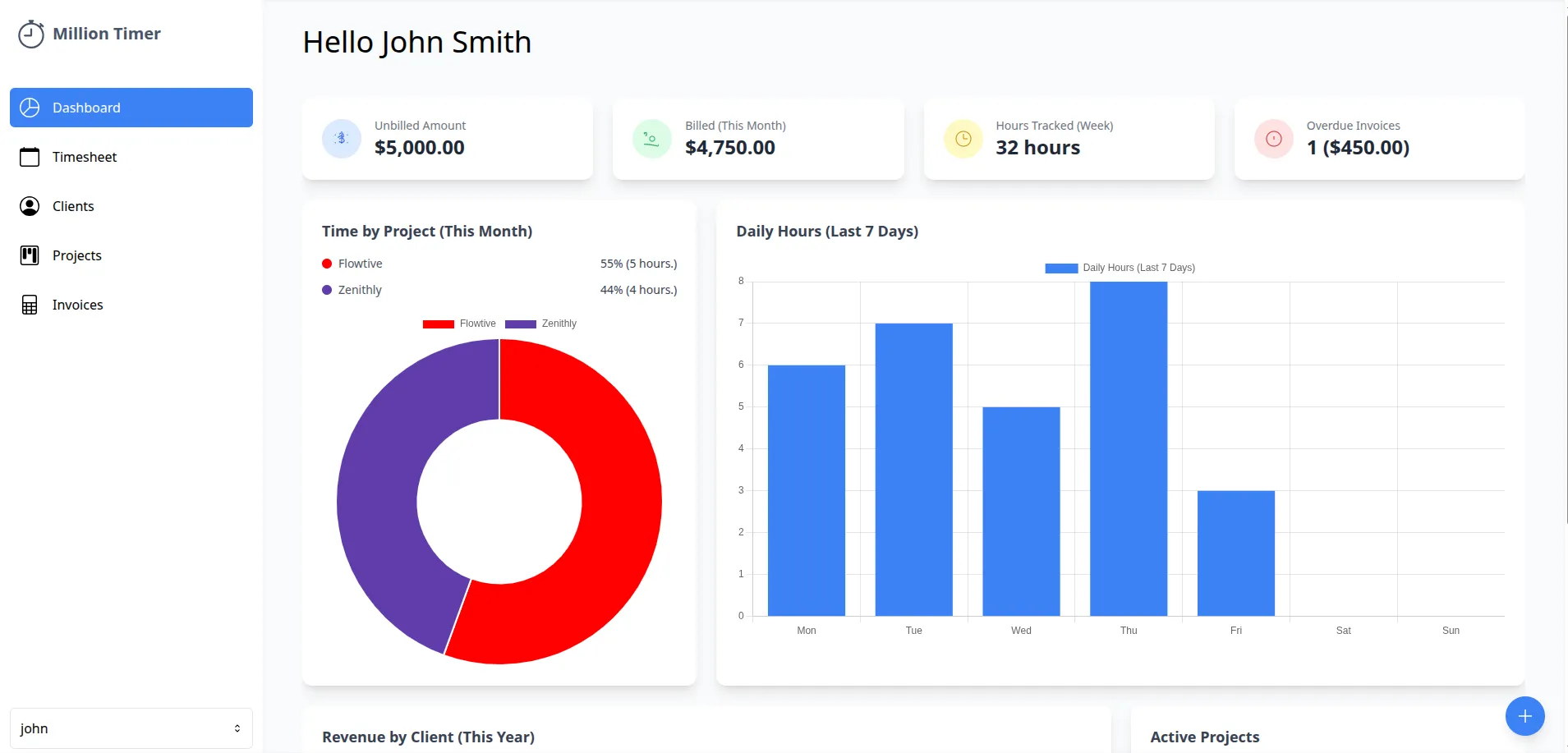This screenshot has height=753, width=1568.
Task: Open the Invoices section from the sidebar
Action: 77,304
